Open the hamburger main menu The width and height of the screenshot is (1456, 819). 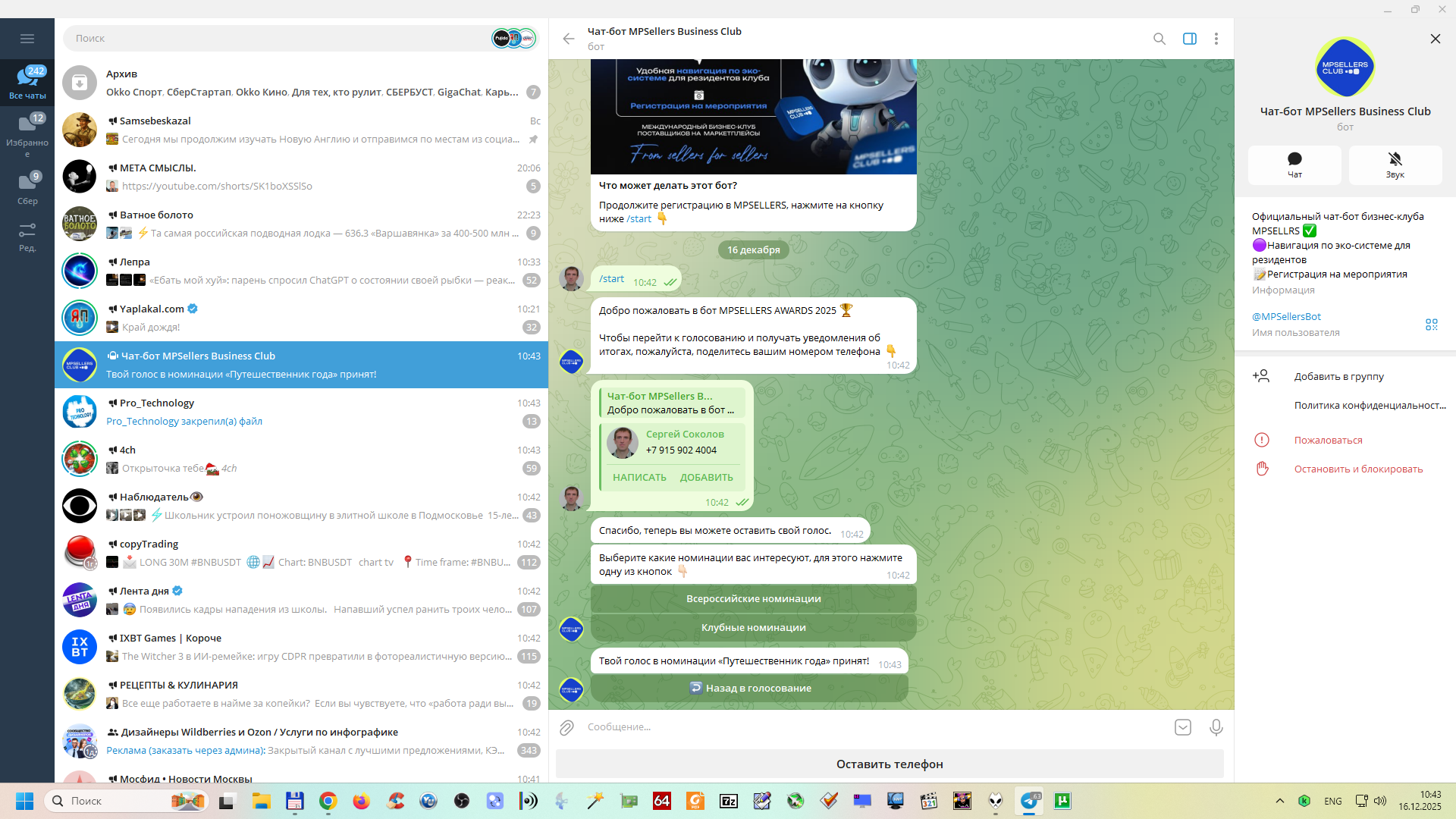(x=27, y=39)
